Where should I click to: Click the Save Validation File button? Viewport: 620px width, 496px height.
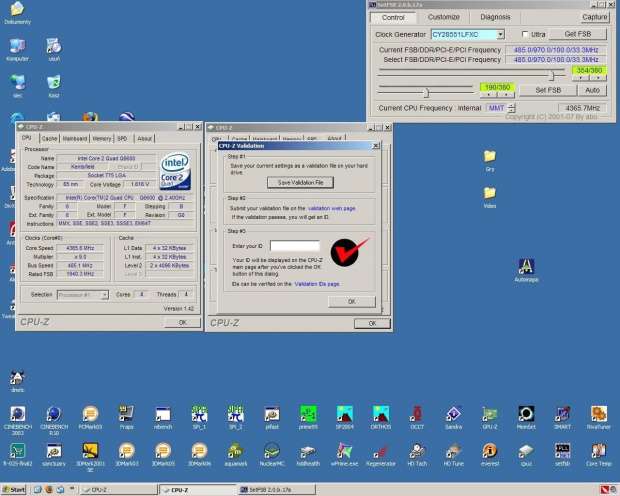[x=300, y=182]
